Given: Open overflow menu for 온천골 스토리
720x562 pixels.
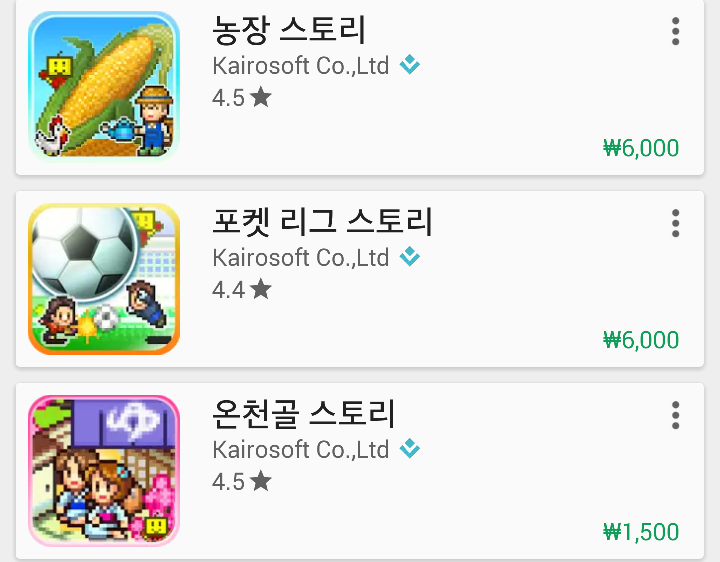Looking at the screenshot, I should point(675,415).
